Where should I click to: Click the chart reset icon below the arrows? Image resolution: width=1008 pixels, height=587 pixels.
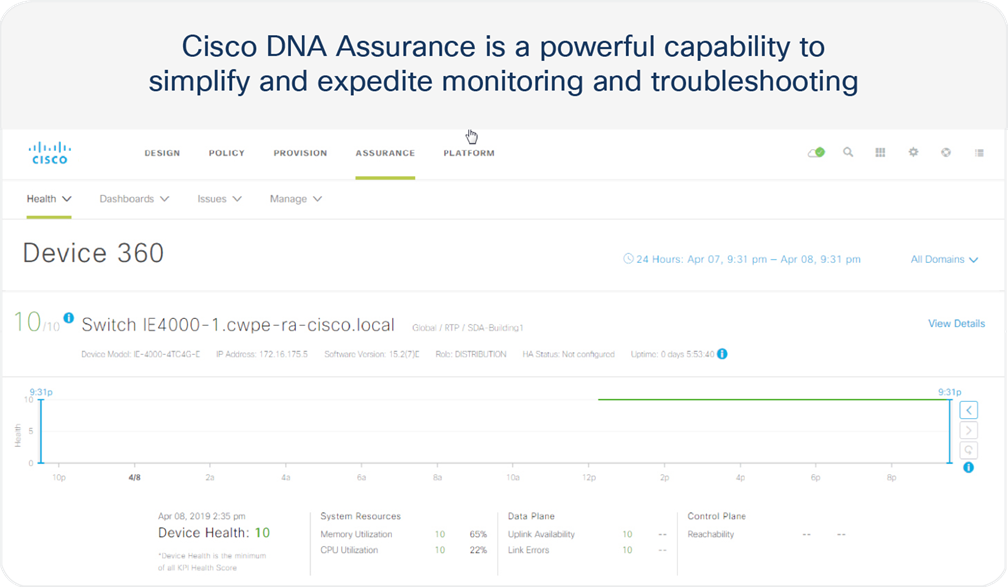click(x=969, y=450)
